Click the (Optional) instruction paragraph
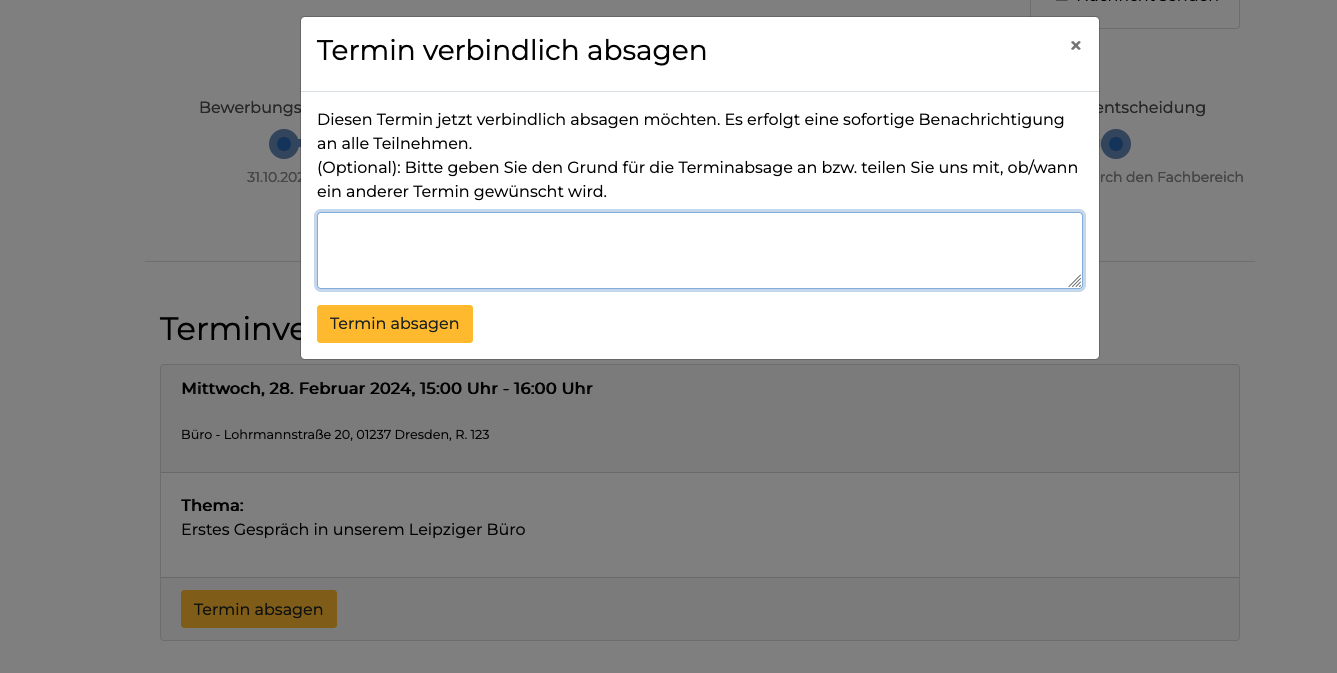Image resolution: width=1337 pixels, height=673 pixels. click(697, 180)
